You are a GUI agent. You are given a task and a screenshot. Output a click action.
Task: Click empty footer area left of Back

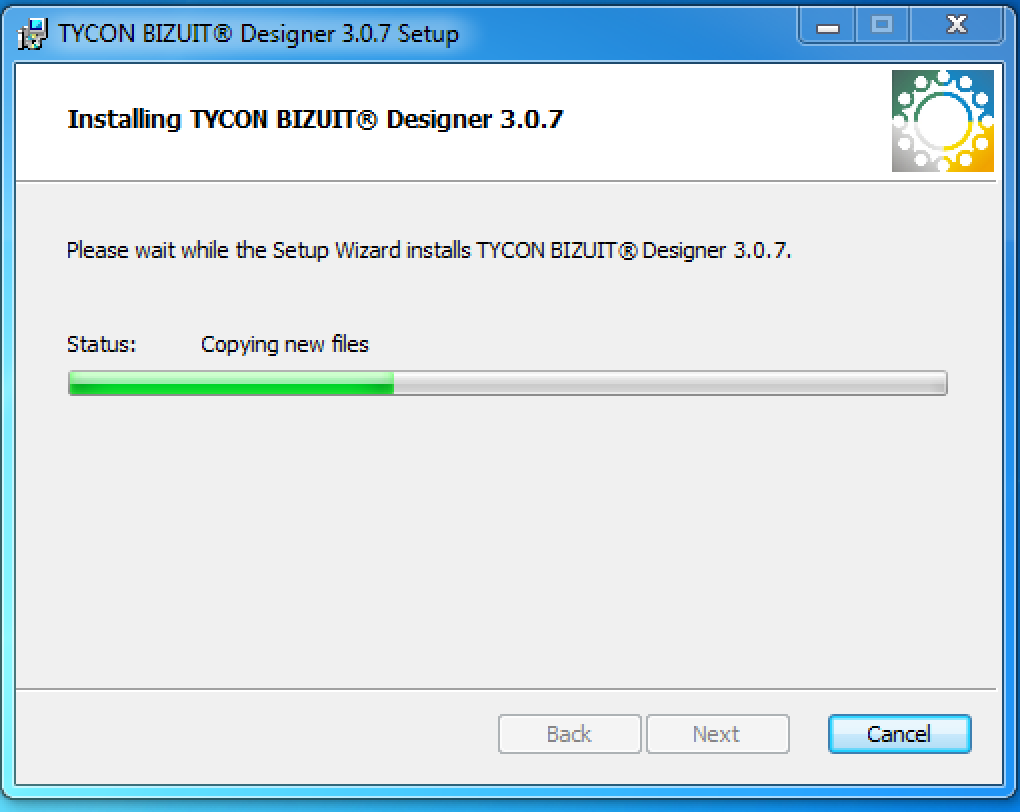pos(254,735)
